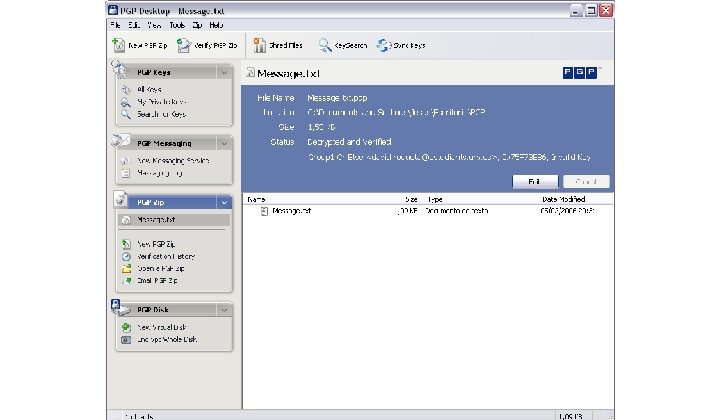Click the PGP Disk panel header
The height and width of the screenshot is (420, 720).
[x=172, y=310]
